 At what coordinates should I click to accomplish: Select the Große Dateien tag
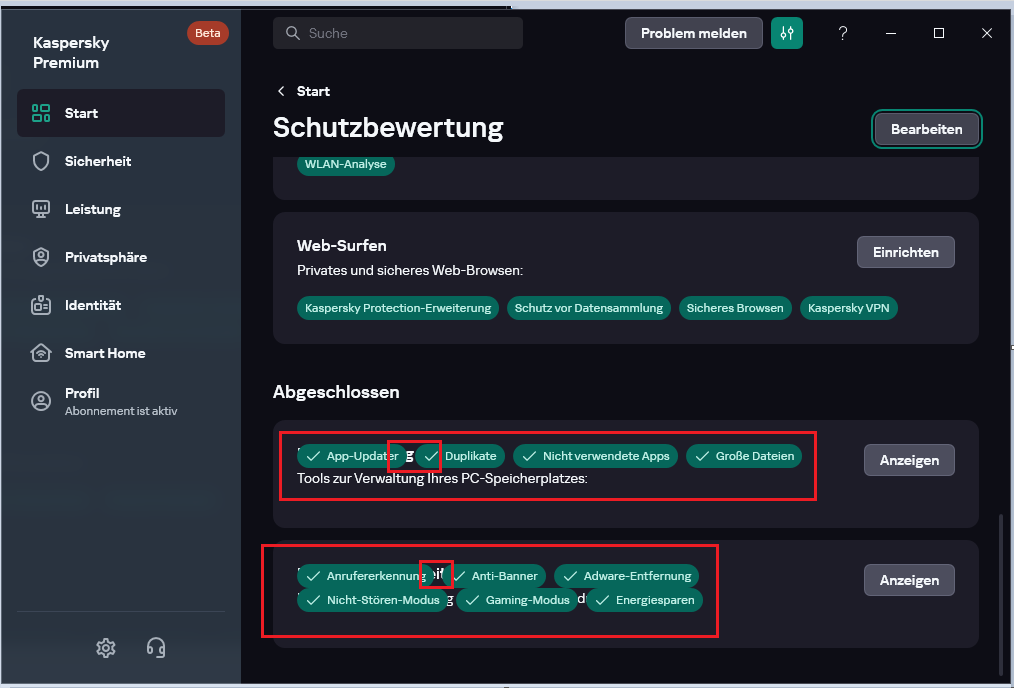(x=744, y=456)
